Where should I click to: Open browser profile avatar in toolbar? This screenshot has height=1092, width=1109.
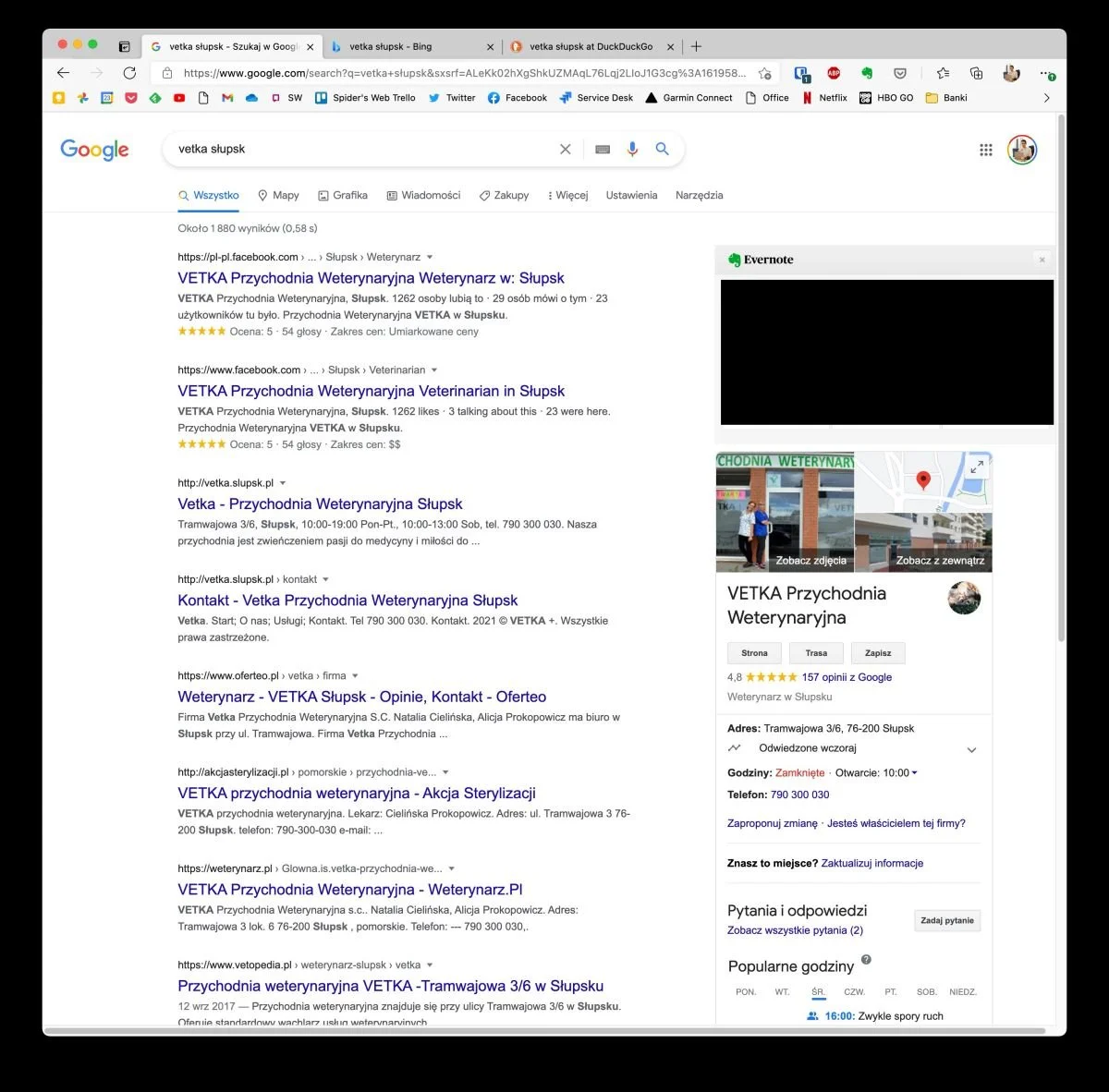[1011, 73]
